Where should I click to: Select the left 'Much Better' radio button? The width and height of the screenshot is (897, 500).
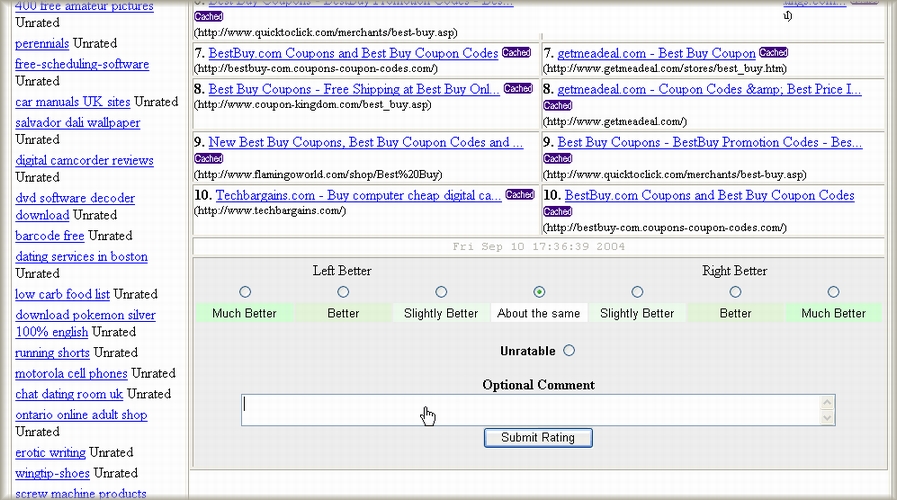click(x=245, y=292)
